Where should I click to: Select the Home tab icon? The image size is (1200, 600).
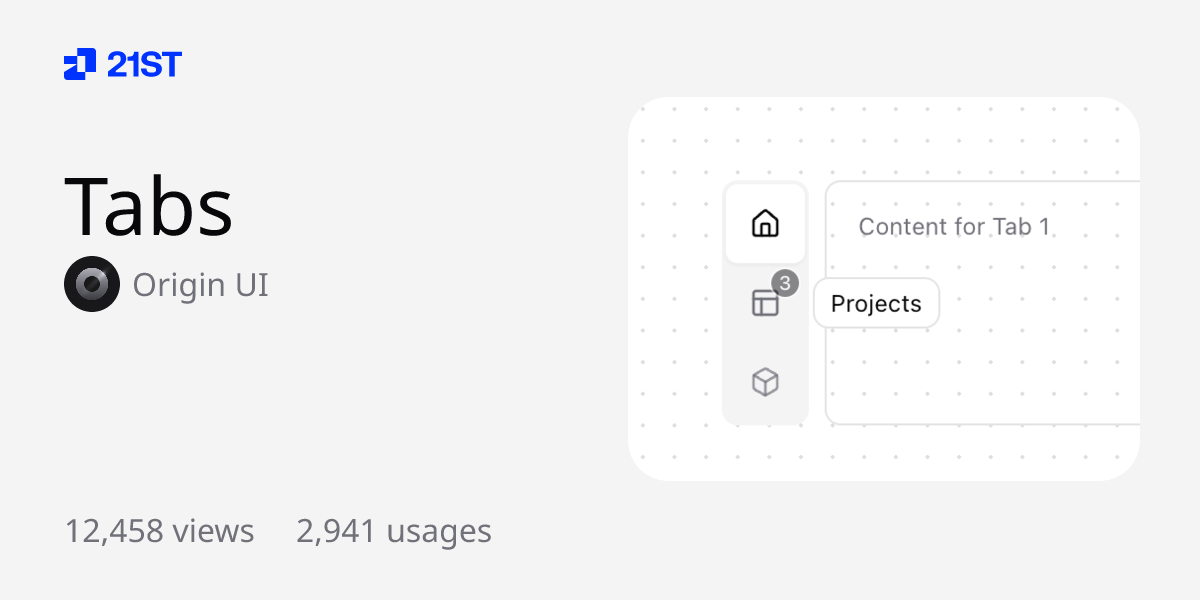tap(765, 223)
